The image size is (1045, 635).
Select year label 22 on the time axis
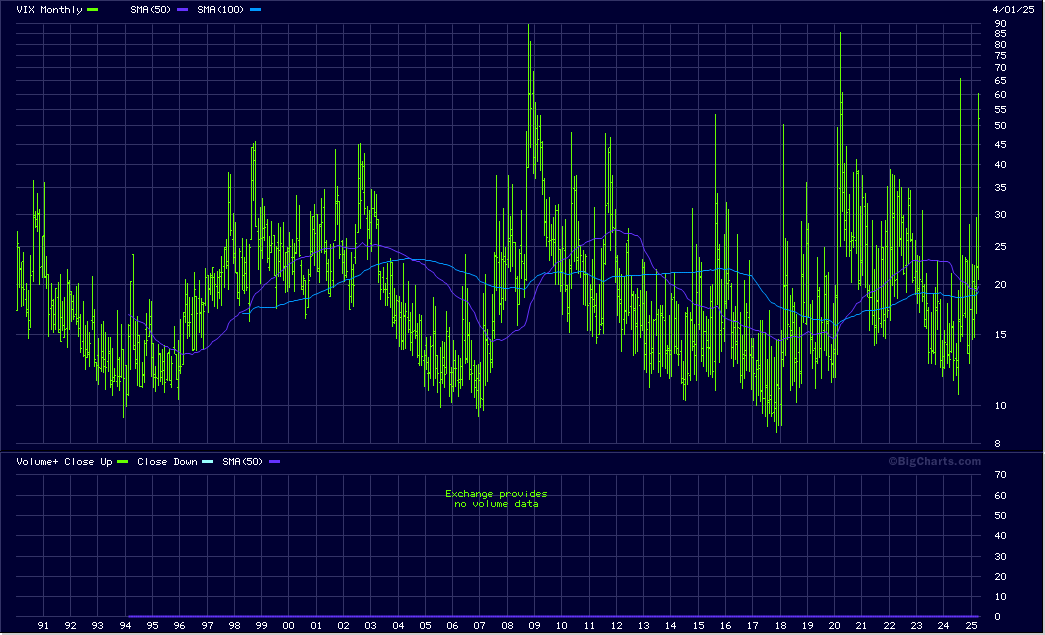pyautogui.click(x=890, y=625)
